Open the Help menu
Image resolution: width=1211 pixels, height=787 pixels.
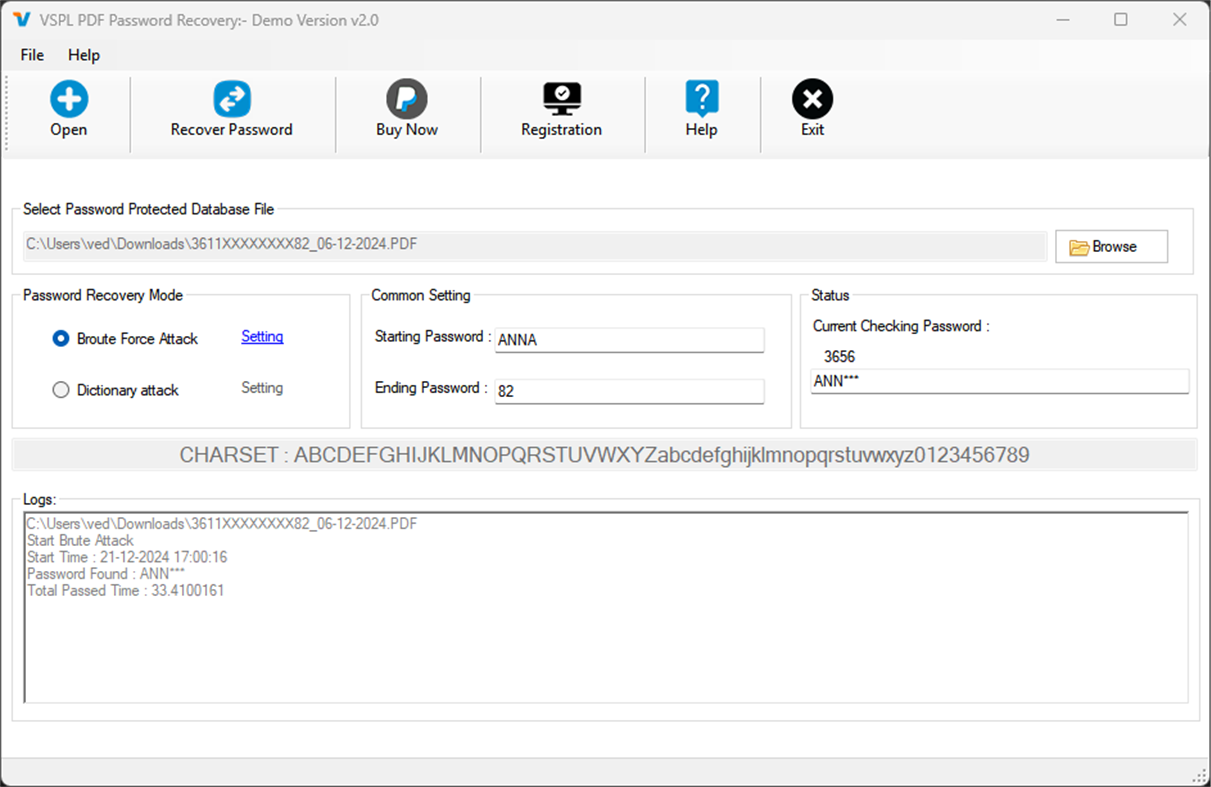pyautogui.click(x=83, y=55)
